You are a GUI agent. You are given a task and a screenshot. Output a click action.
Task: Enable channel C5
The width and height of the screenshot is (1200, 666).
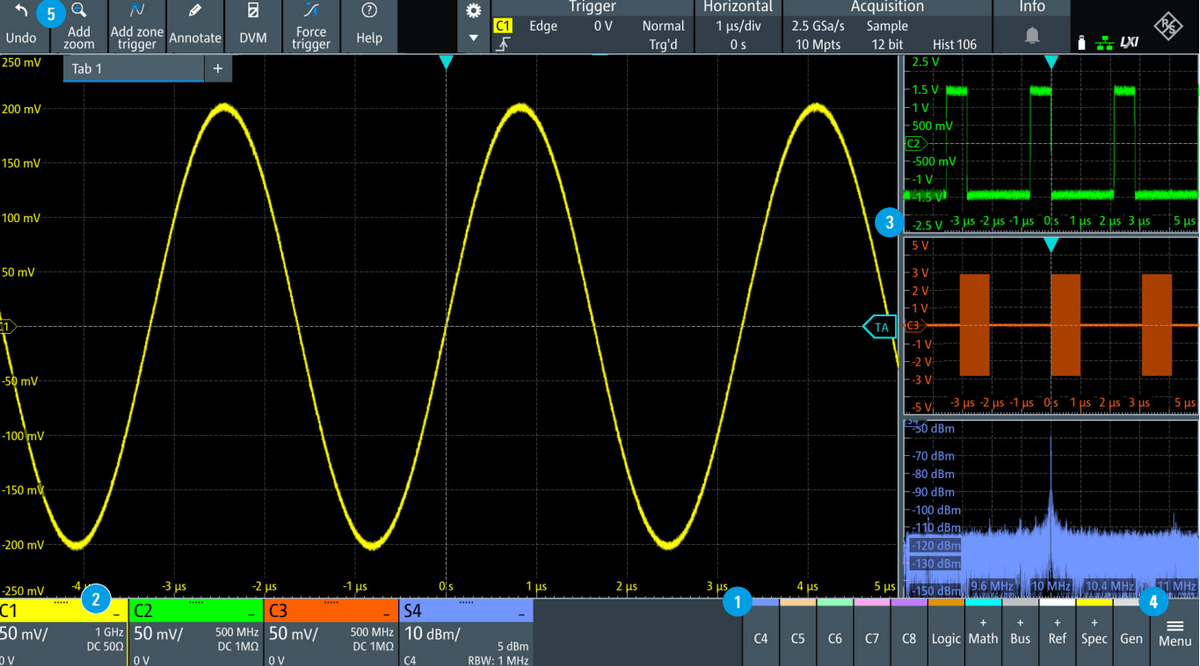[798, 631]
